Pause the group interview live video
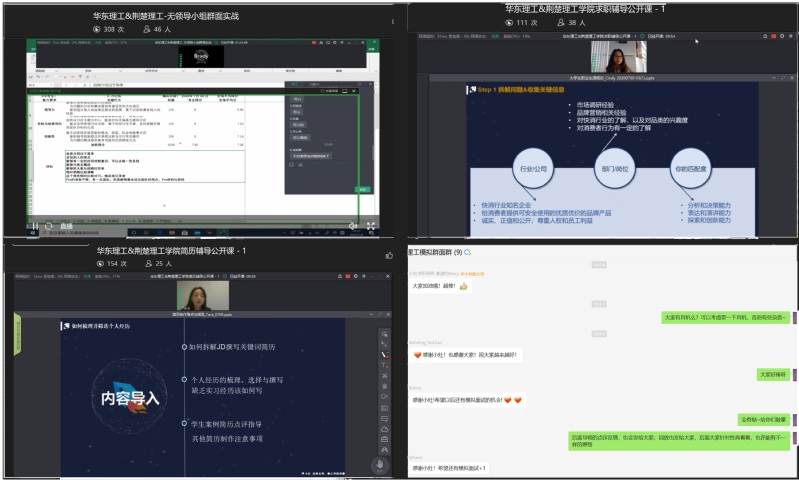Image resolution: width=799 pixels, height=480 pixels. point(37,227)
